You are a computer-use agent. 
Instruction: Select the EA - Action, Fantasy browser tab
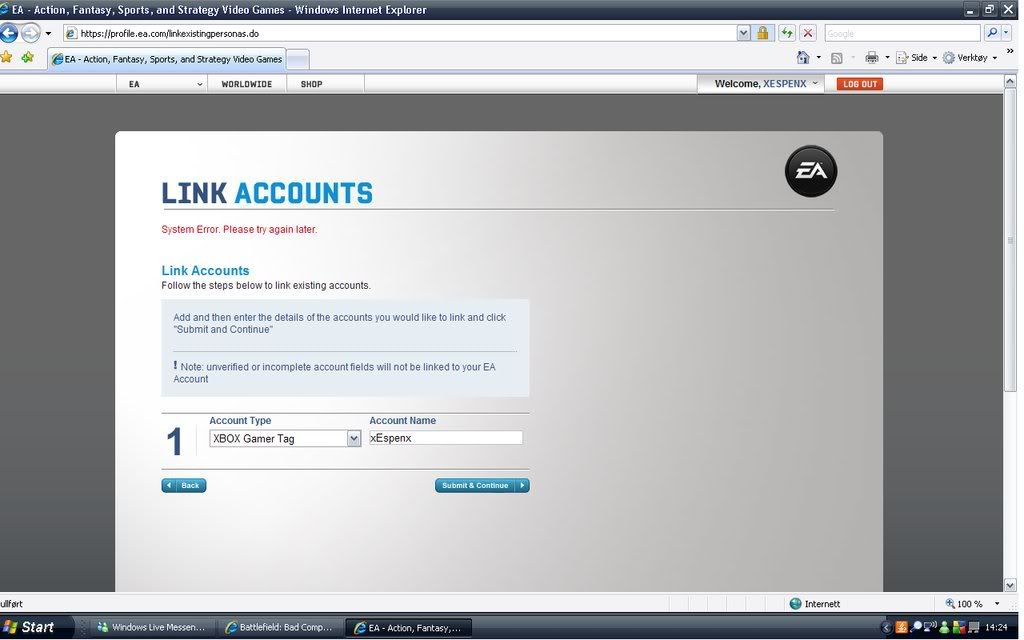point(167,59)
